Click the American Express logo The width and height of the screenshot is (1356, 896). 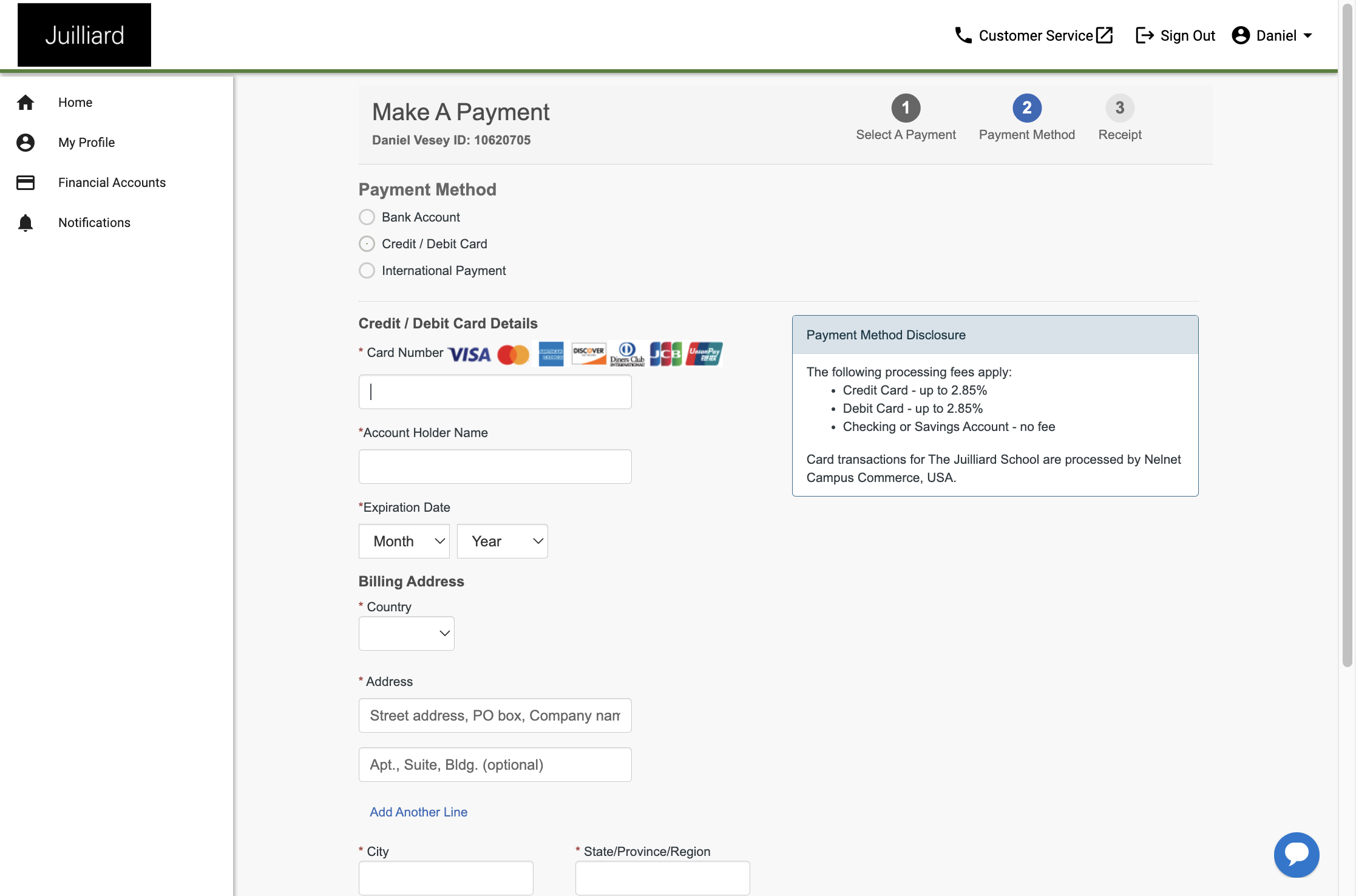[x=551, y=354]
